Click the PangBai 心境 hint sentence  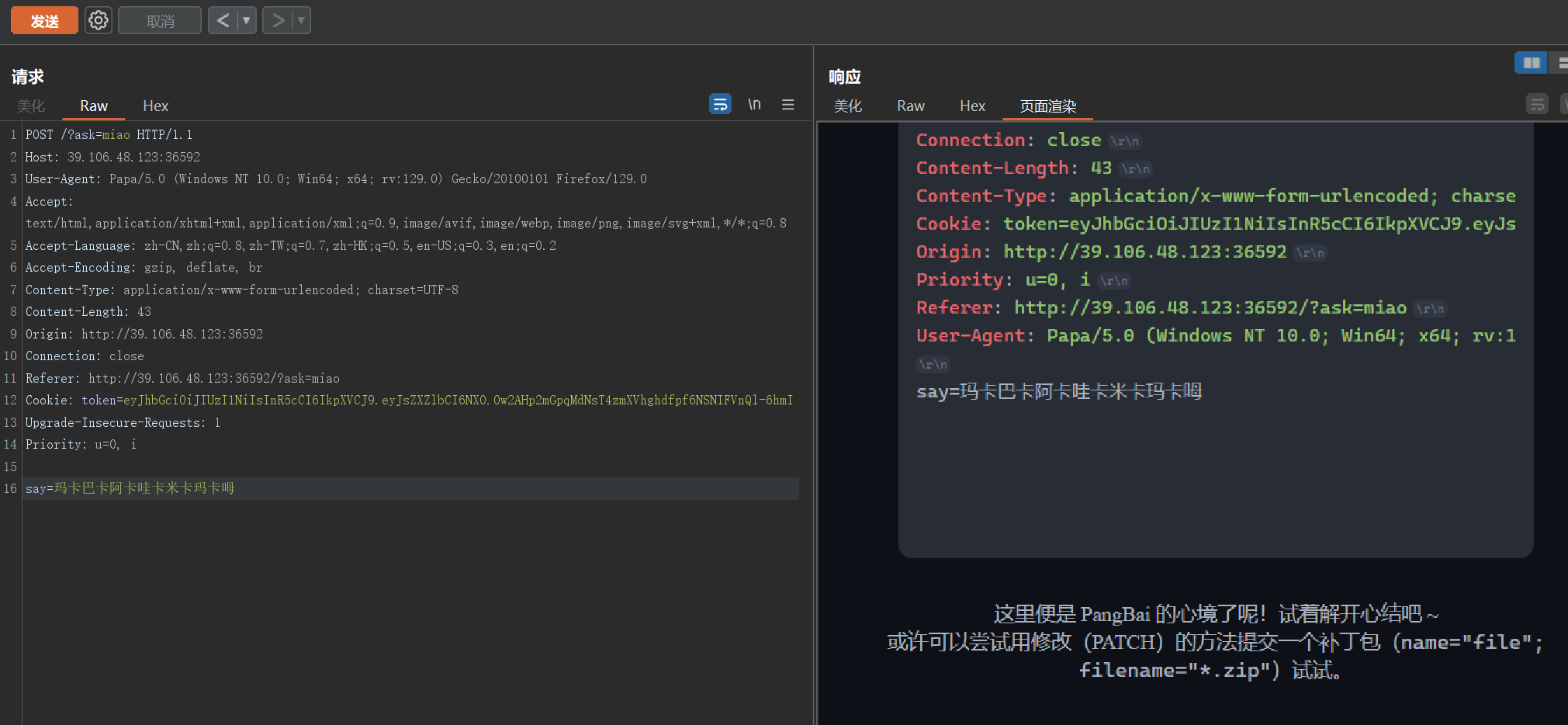1216,614
